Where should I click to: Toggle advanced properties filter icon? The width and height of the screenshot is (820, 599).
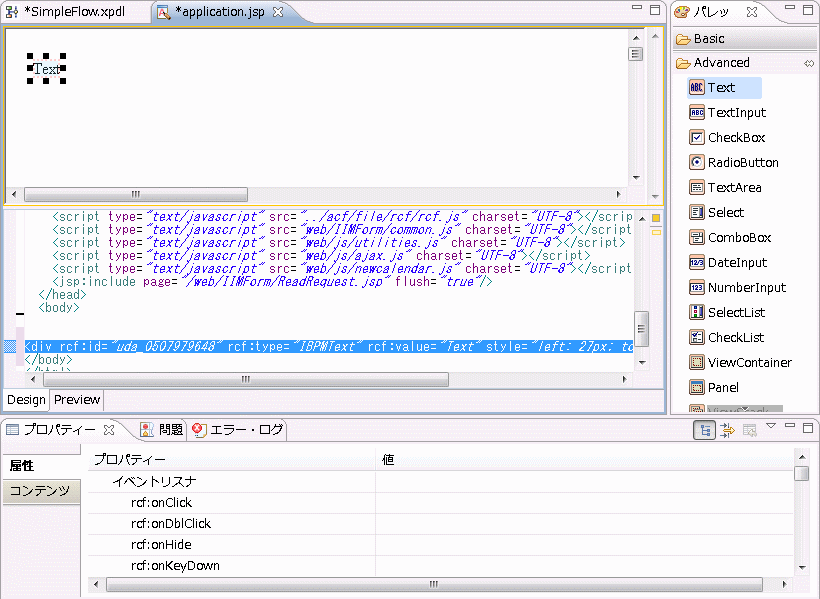[728, 430]
